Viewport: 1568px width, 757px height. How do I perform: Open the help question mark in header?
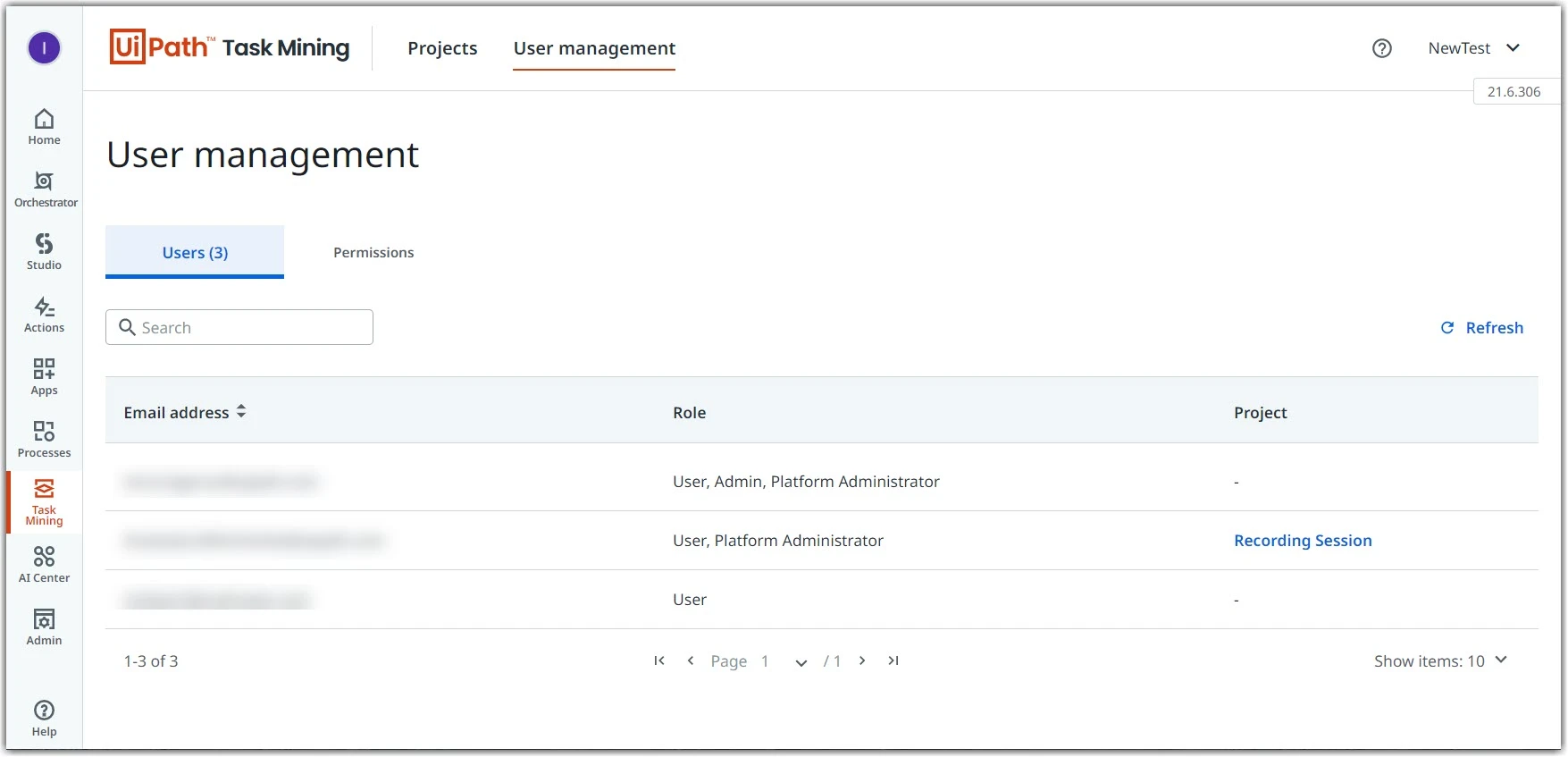coord(1382,48)
